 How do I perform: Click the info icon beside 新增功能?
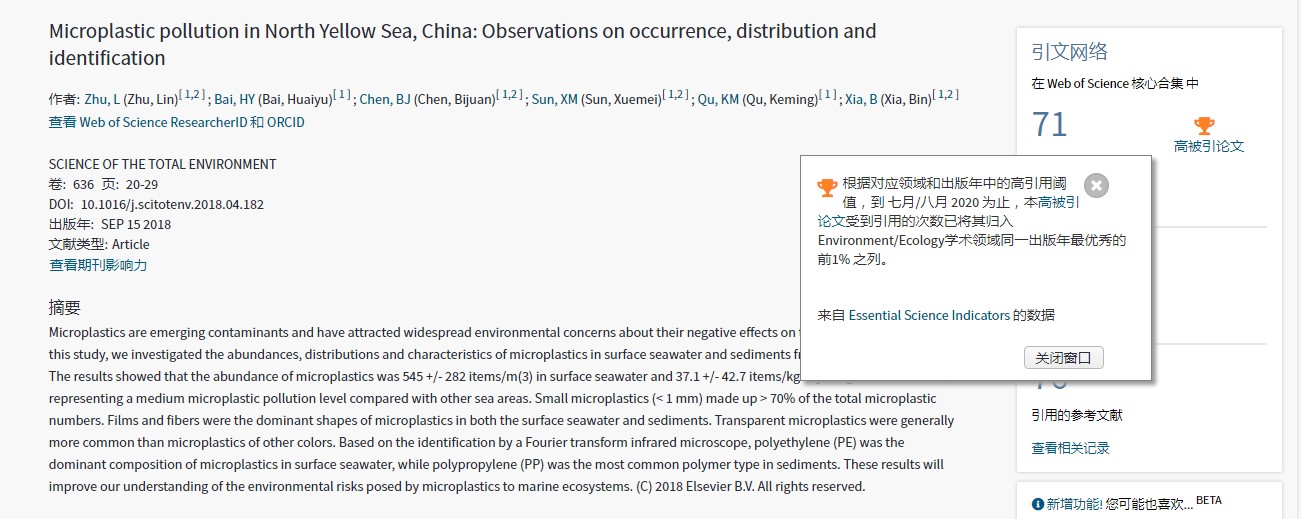tap(1038, 504)
